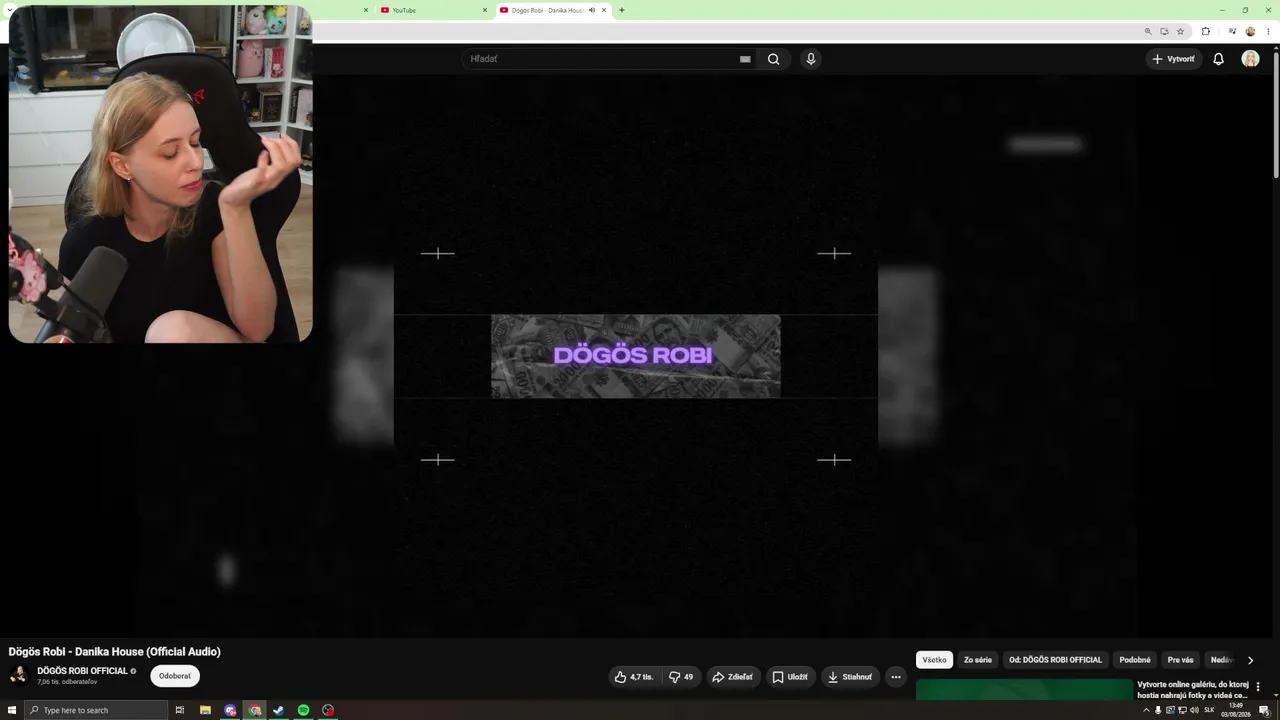The height and width of the screenshot is (720, 1280).
Task: Open the DÖGÖS ROBI OFFICIAL channel link
Action: coord(82,671)
